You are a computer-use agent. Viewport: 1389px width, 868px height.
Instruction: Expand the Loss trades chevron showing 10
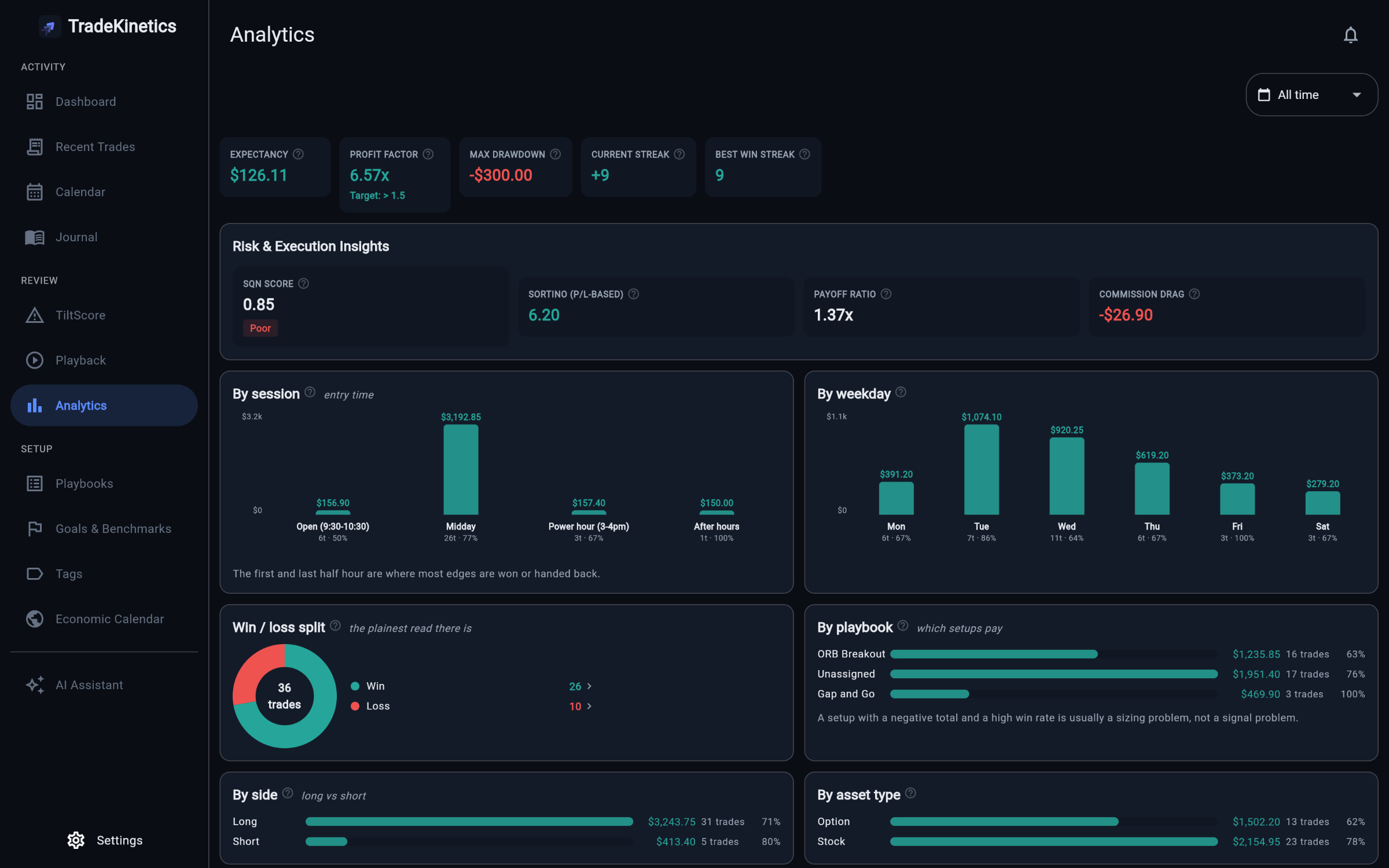[x=589, y=706]
